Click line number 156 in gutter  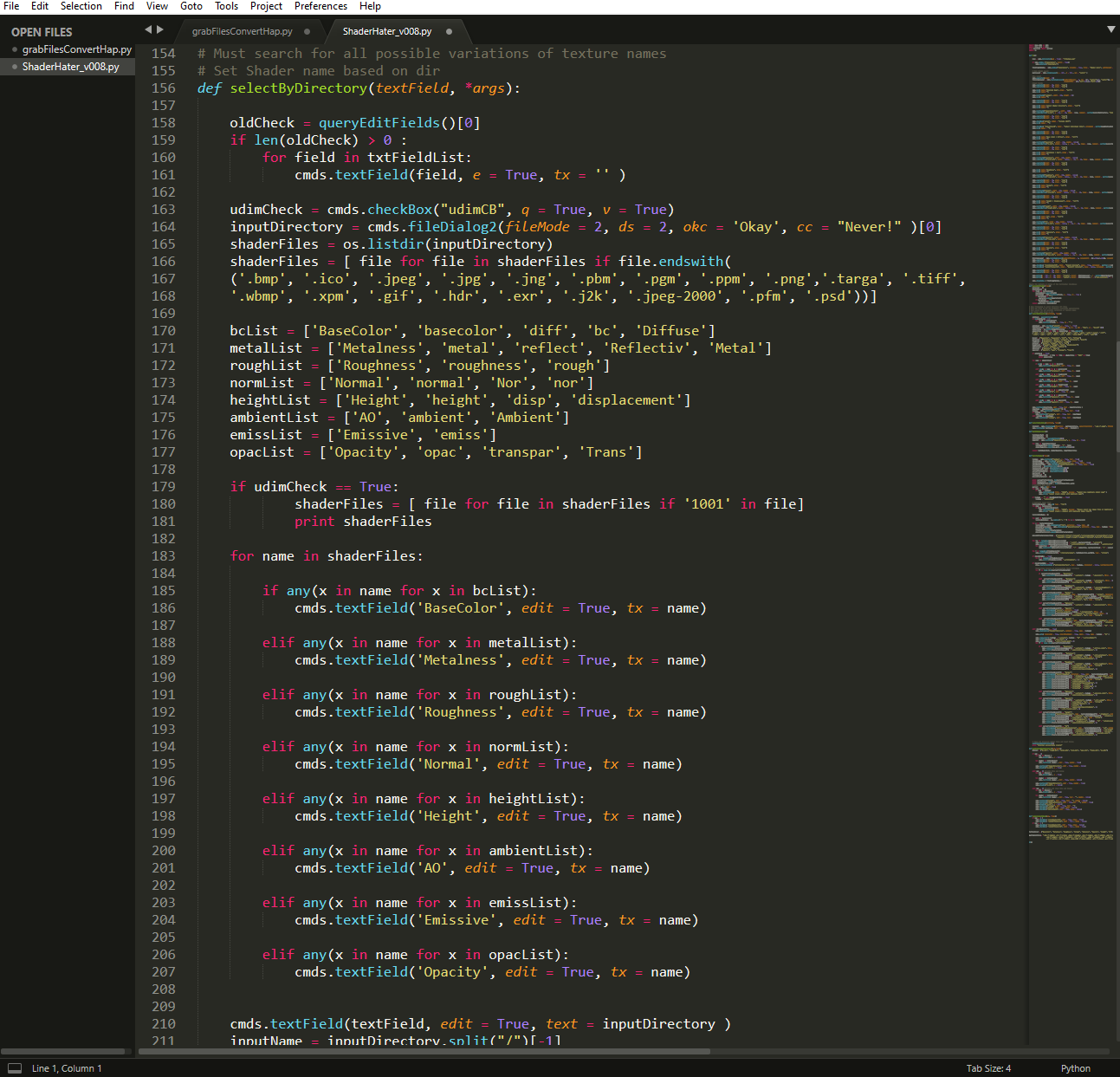(164, 88)
